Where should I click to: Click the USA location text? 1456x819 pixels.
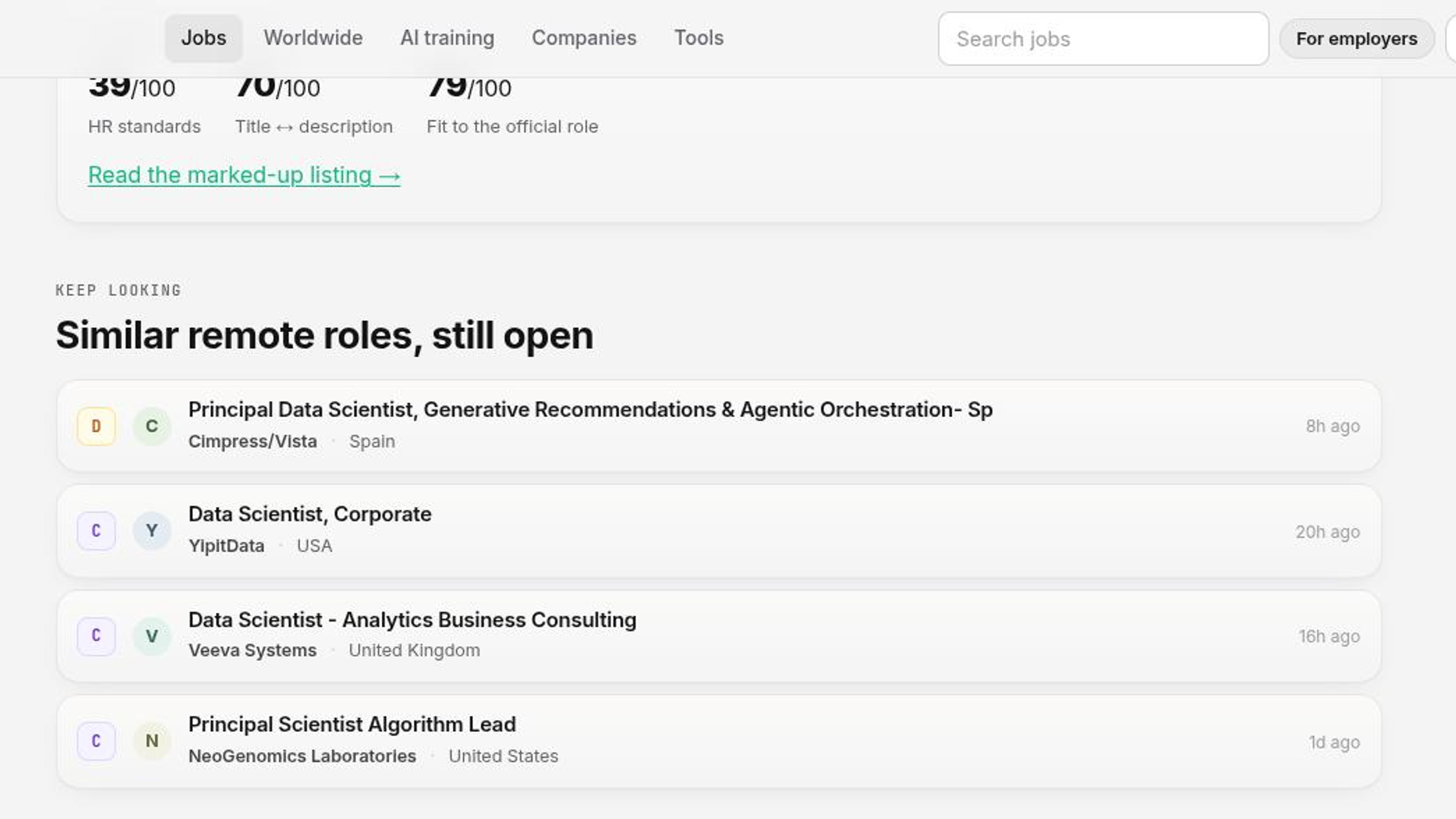315,546
